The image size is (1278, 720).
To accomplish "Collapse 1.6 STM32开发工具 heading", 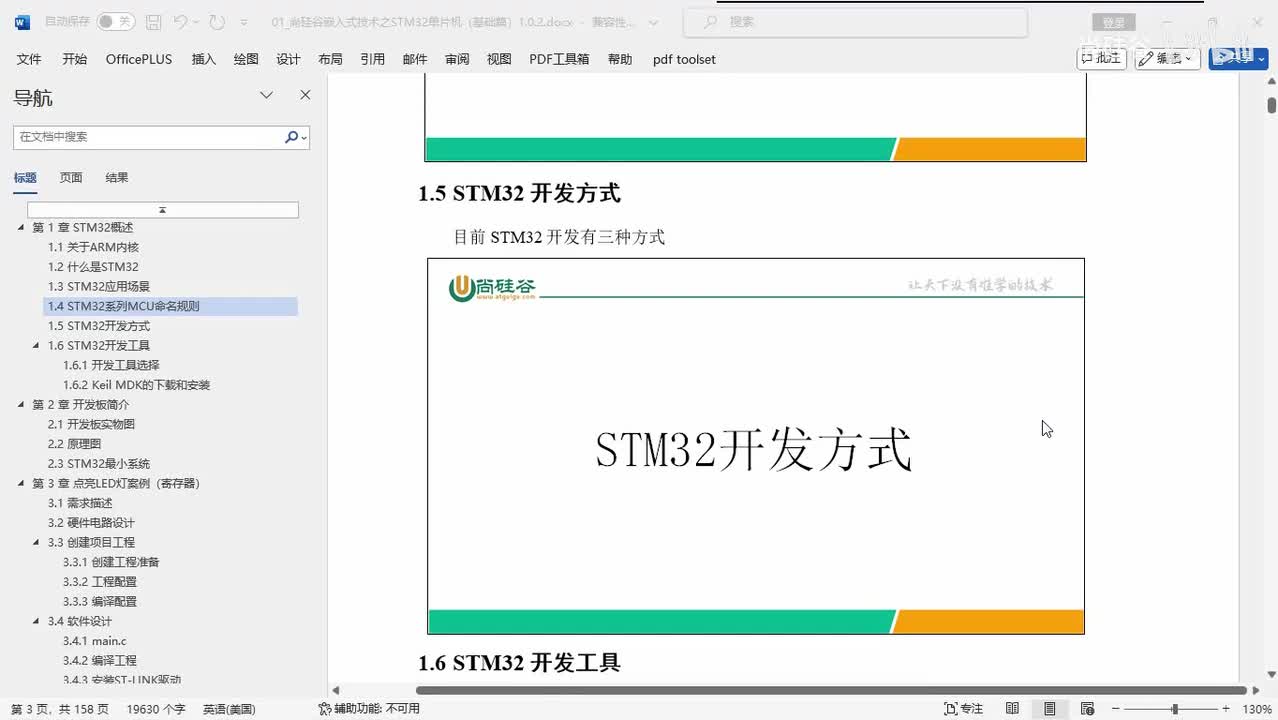I will (x=37, y=345).
